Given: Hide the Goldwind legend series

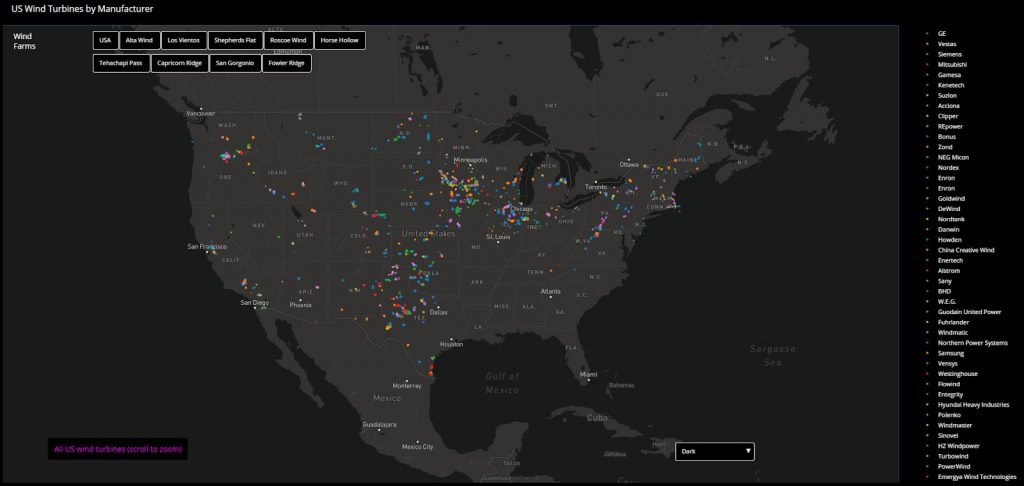Looking at the screenshot, I should (951, 198).
